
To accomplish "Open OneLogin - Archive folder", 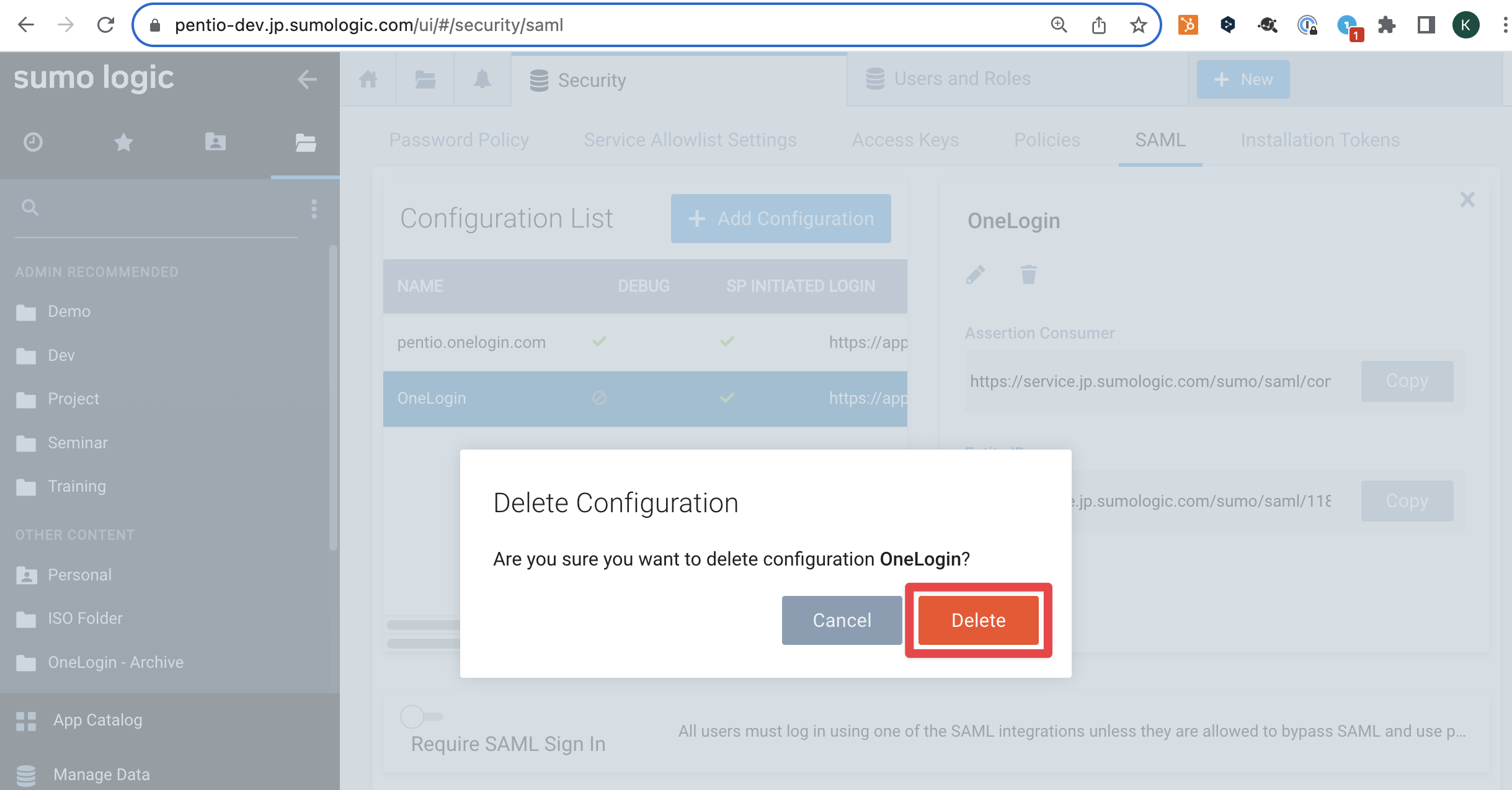I will (99, 662).
